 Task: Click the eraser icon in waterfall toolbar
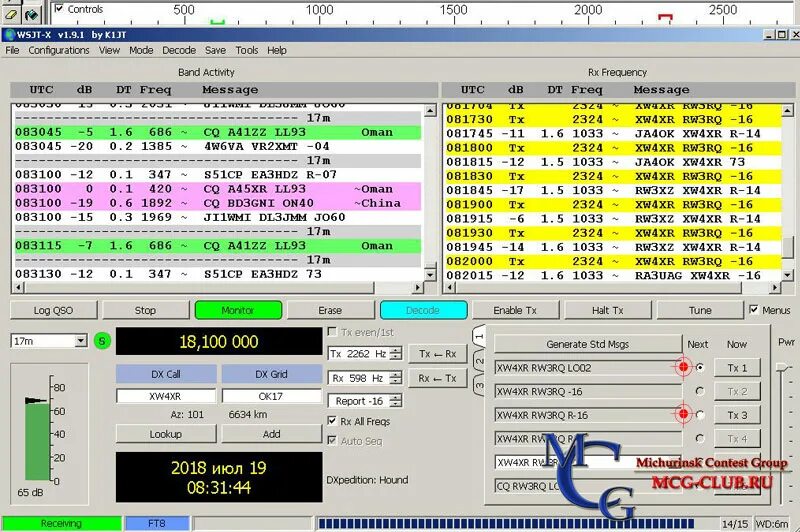click(11, 15)
